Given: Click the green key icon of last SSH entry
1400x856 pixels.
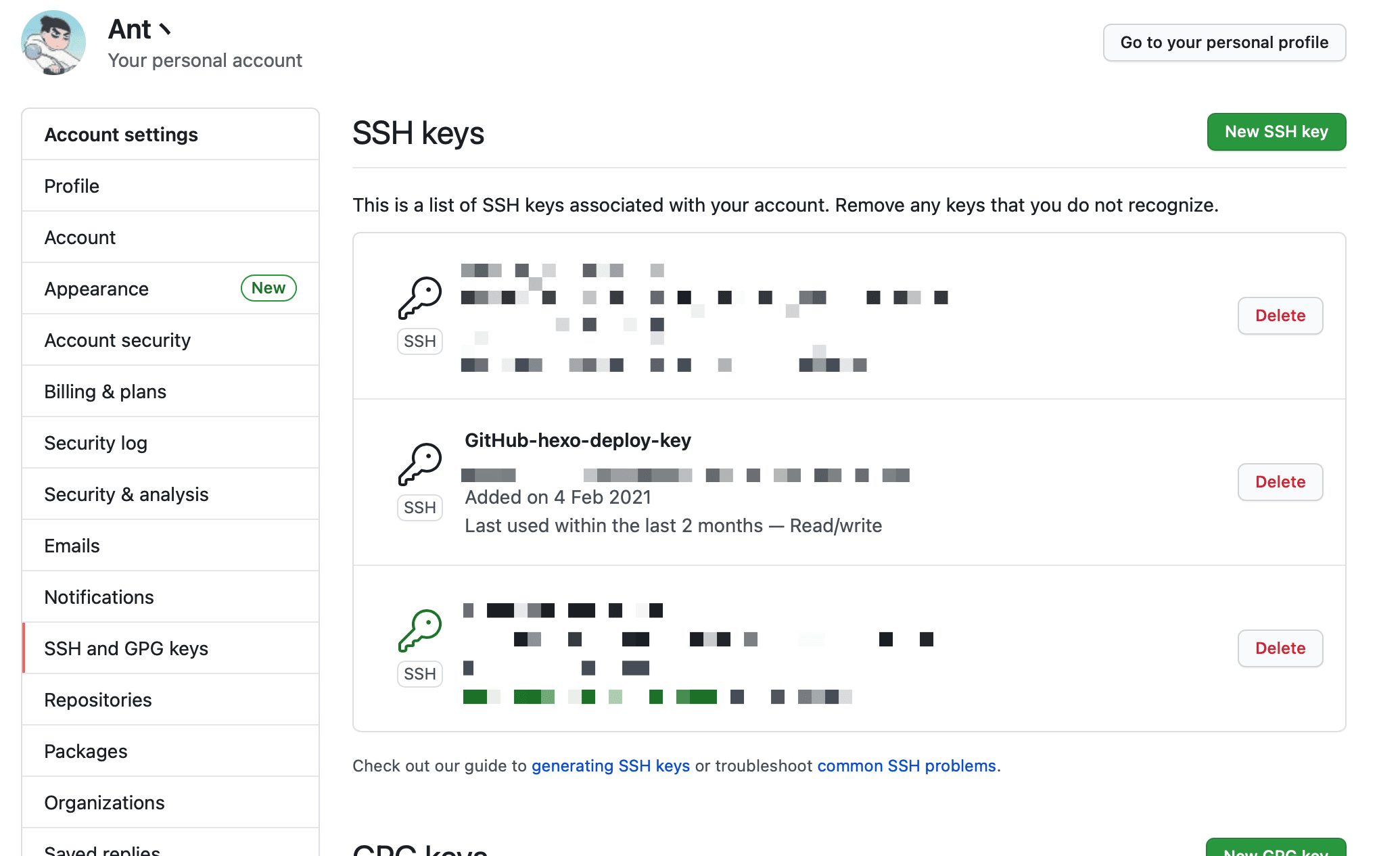Looking at the screenshot, I should click(420, 631).
